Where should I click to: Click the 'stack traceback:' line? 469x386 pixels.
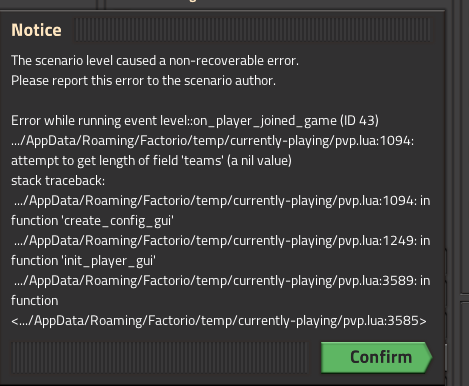coord(58,181)
